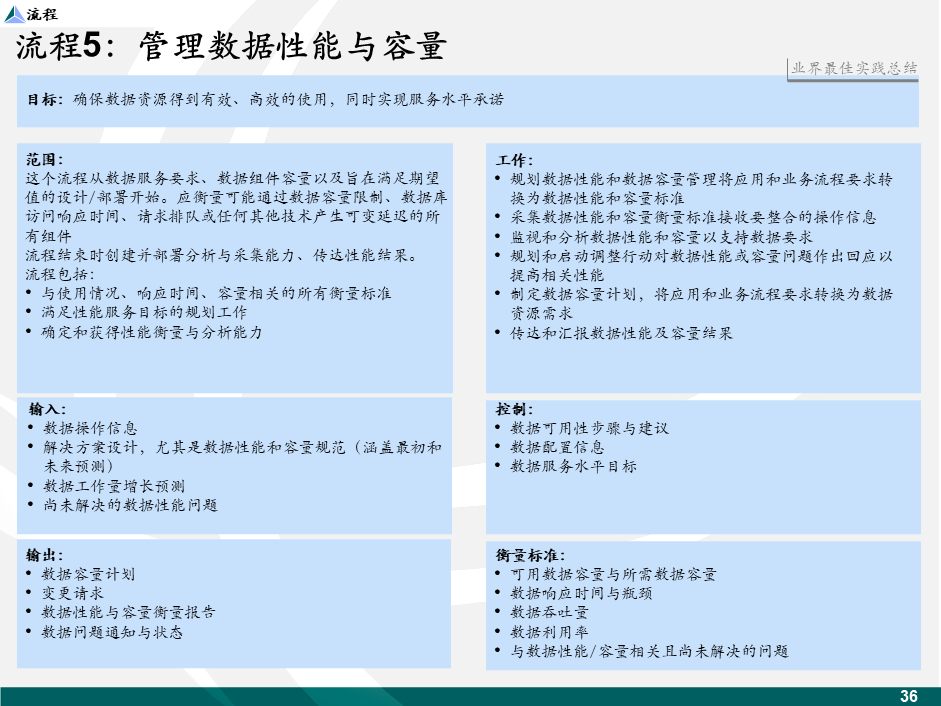Click the line 流程结束时创建并部署分析与采集能力
Image resolution: width=941 pixels, height=706 pixels.
pos(221,255)
